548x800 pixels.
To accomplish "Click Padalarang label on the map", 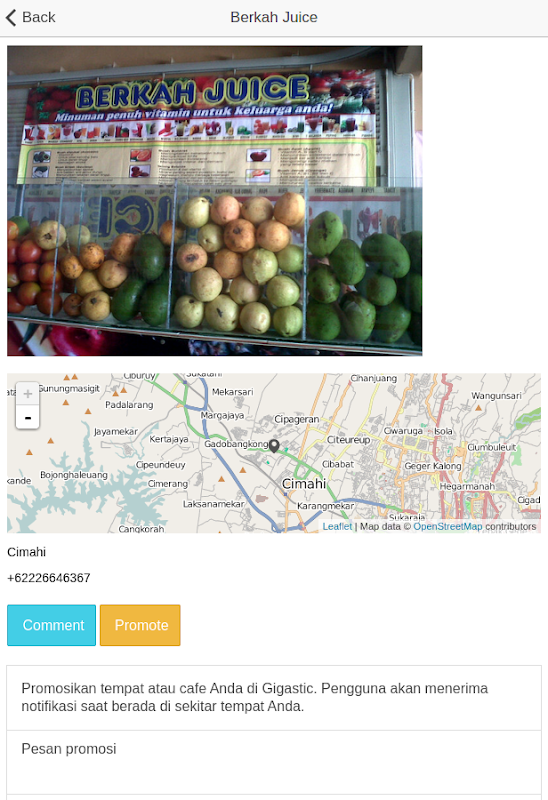I will (129, 405).
